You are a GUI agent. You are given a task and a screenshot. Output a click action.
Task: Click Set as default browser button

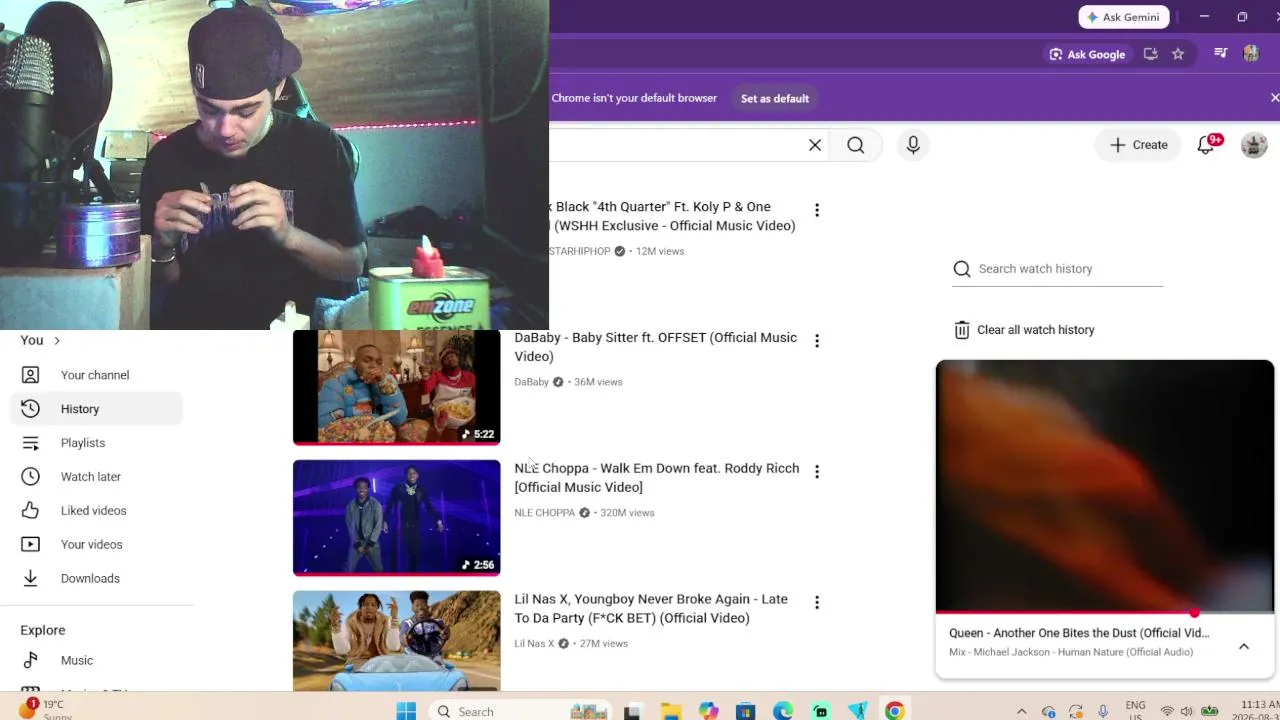coord(775,98)
